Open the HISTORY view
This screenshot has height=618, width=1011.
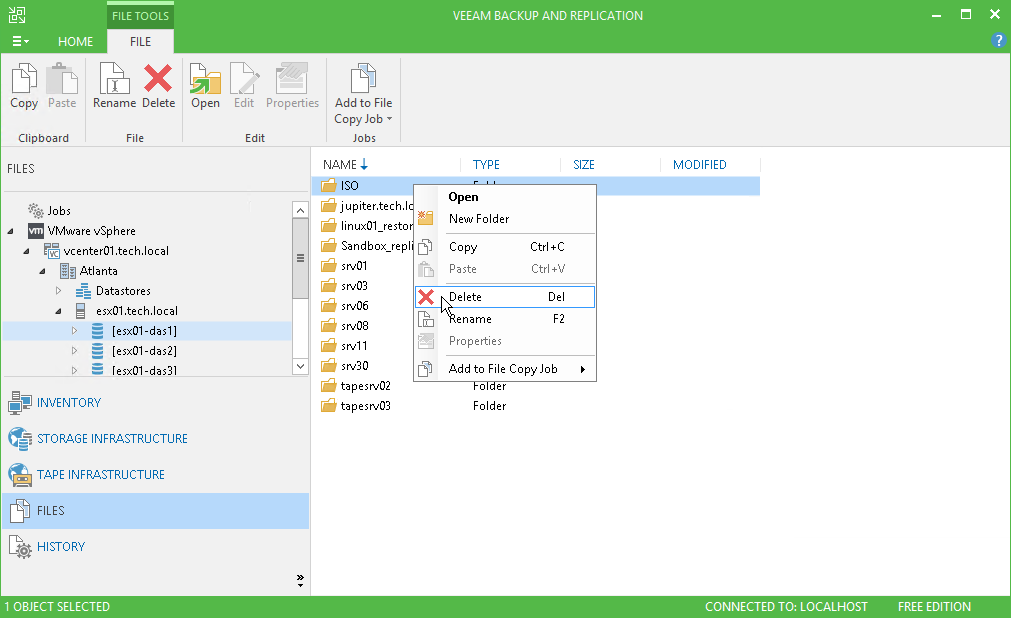point(61,547)
